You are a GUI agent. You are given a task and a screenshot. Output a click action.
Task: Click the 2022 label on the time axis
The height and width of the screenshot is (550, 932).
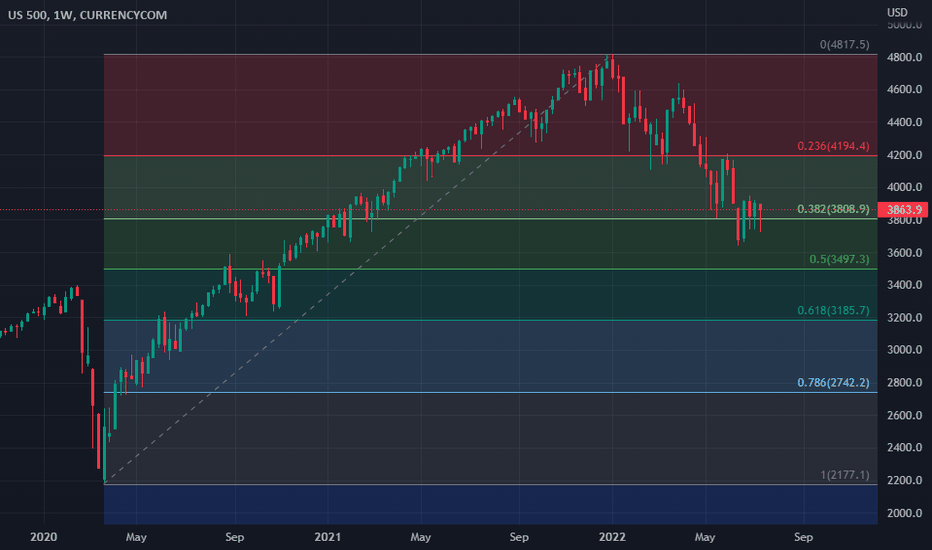pyautogui.click(x=612, y=537)
